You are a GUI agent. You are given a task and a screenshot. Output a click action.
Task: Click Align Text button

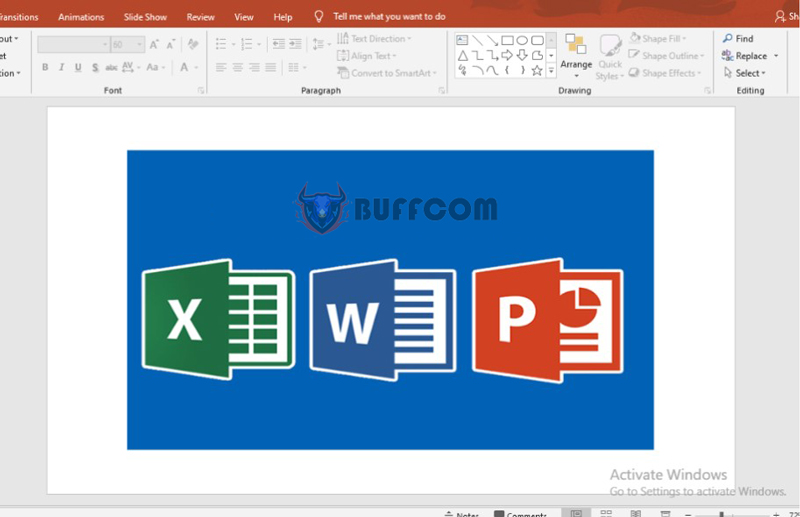pyautogui.click(x=366, y=56)
